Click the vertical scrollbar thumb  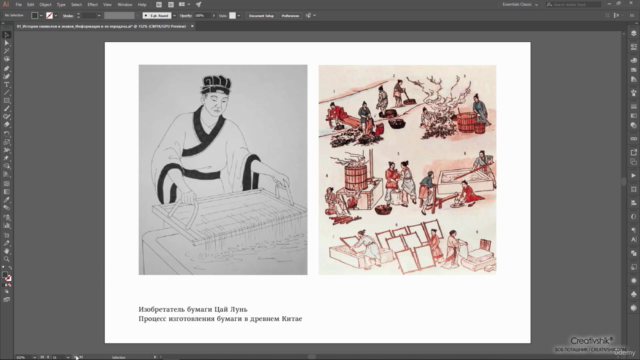point(624,181)
